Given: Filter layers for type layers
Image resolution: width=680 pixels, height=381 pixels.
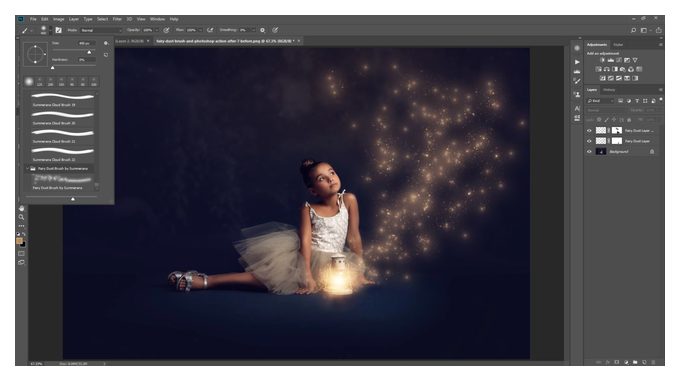Looking at the screenshot, I should point(637,101).
